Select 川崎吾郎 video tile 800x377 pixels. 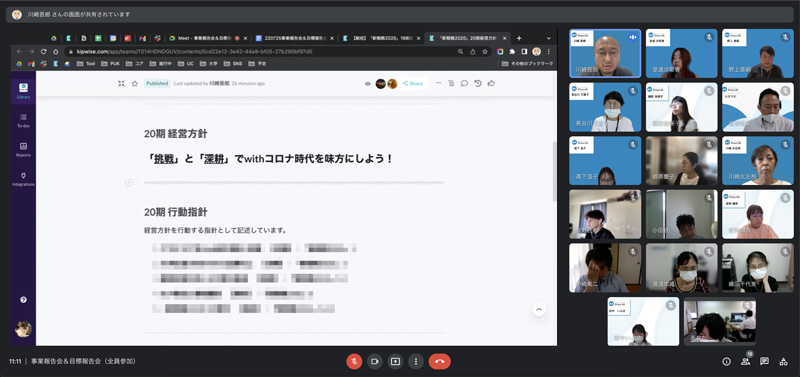coord(605,53)
